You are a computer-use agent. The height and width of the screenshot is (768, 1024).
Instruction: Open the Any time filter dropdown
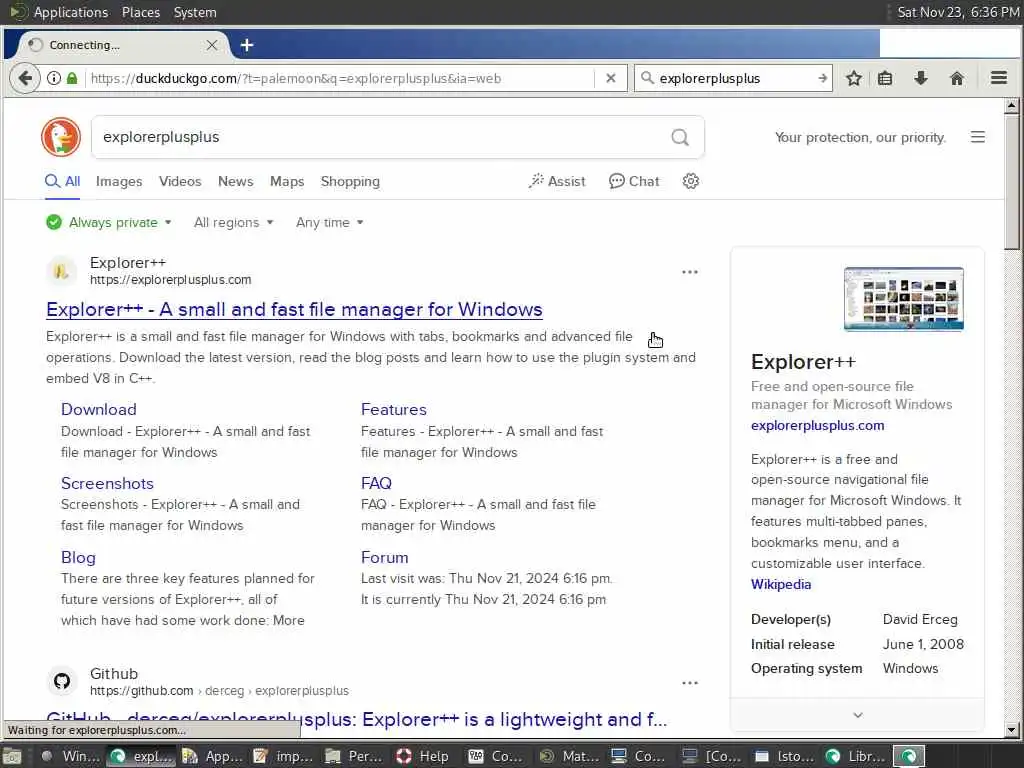(x=329, y=222)
